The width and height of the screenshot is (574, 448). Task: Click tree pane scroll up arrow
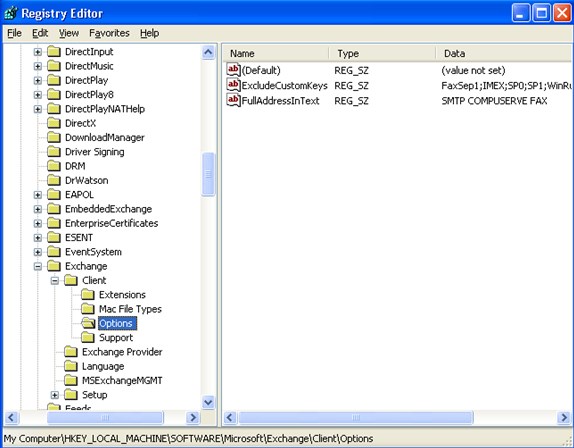coord(208,52)
